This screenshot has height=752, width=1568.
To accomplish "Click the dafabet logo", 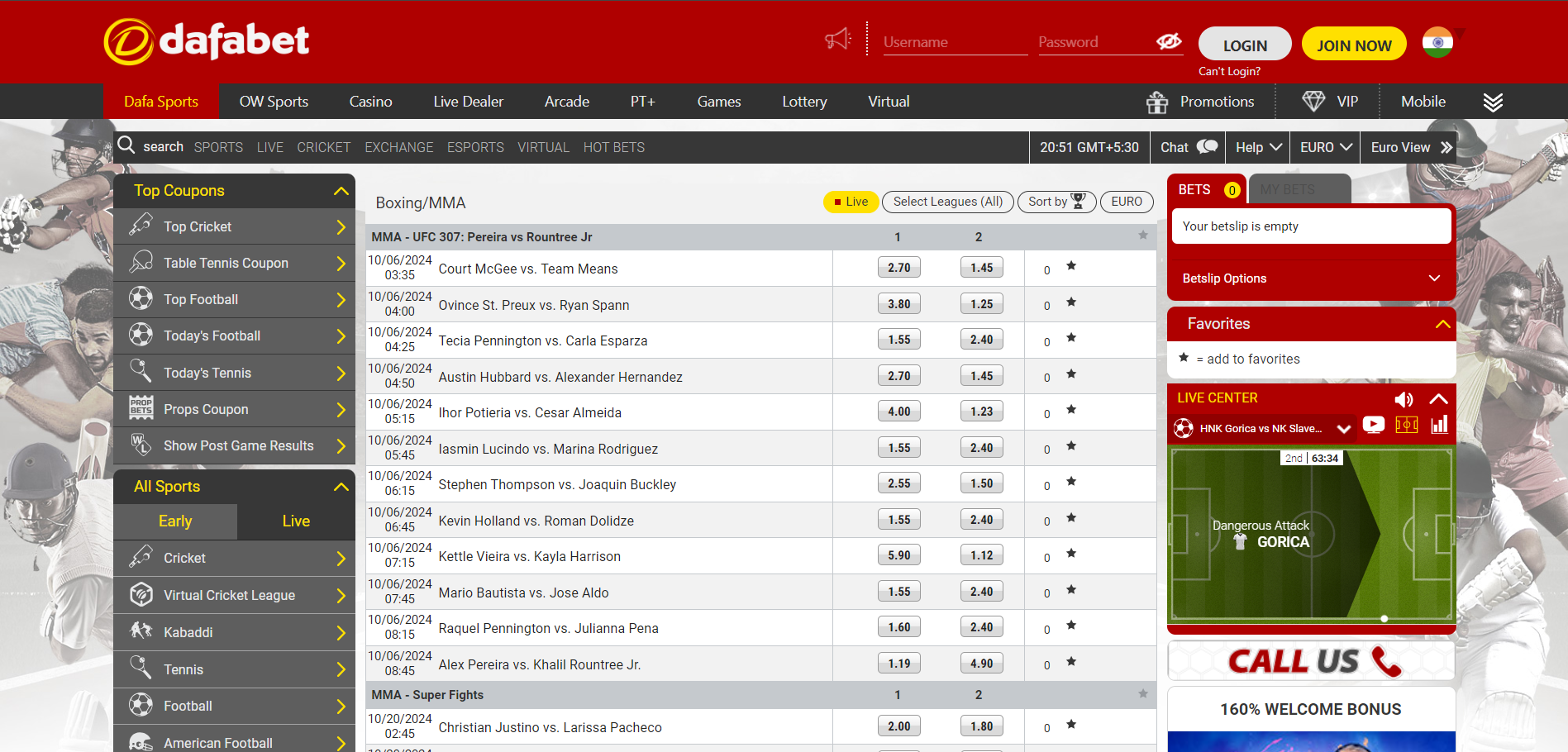I will pos(206,41).
